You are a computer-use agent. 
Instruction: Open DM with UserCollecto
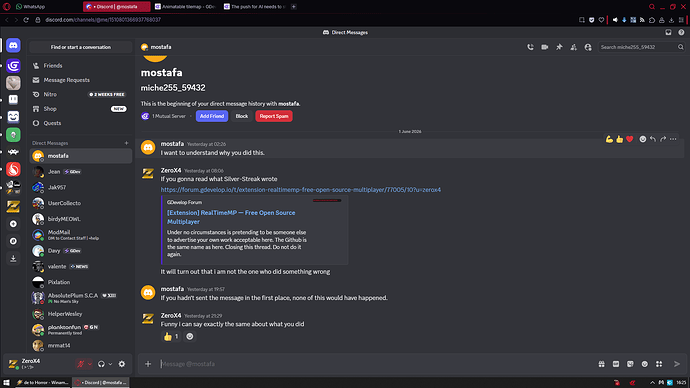tap(81, 203)
